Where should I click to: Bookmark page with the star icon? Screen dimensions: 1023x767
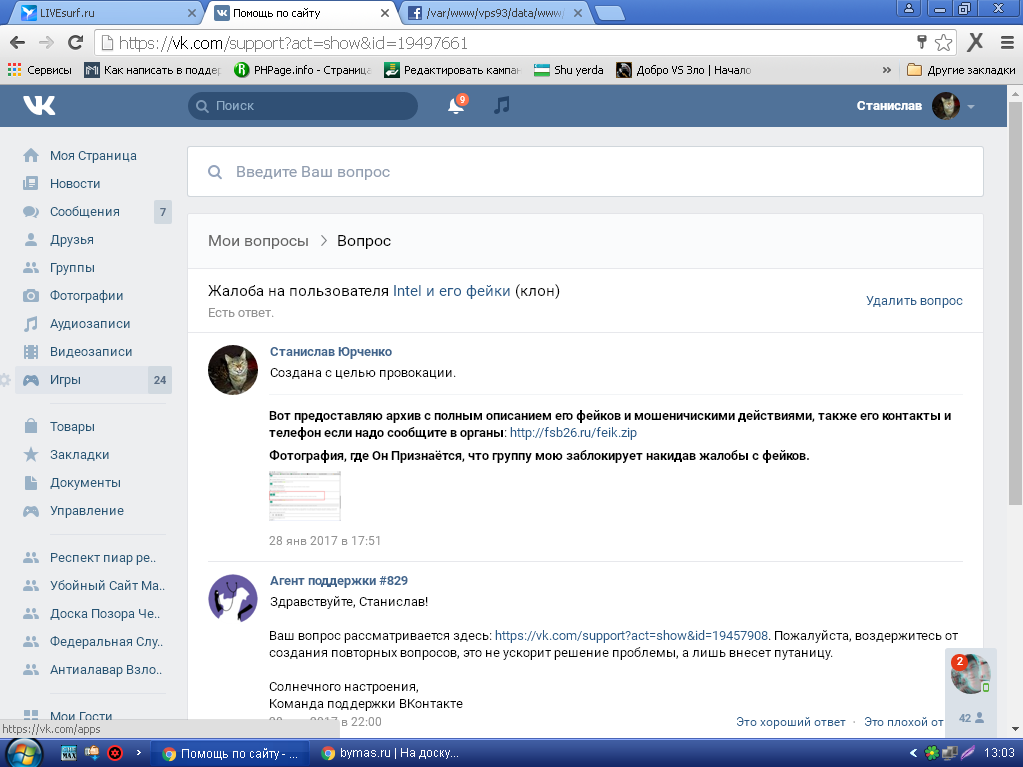point(943,43)
